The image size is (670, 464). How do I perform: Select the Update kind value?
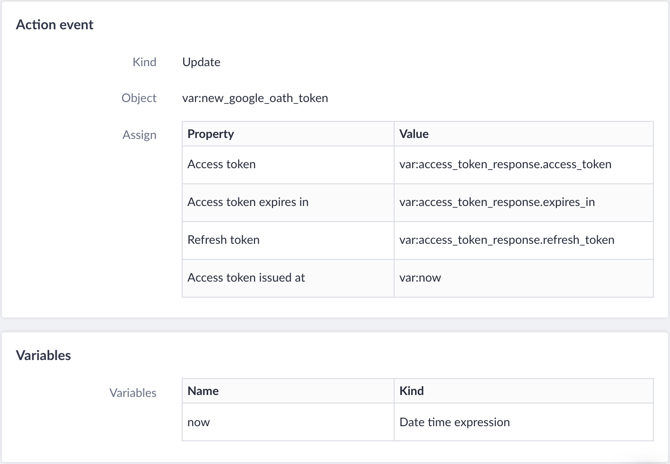pos(201,62)
